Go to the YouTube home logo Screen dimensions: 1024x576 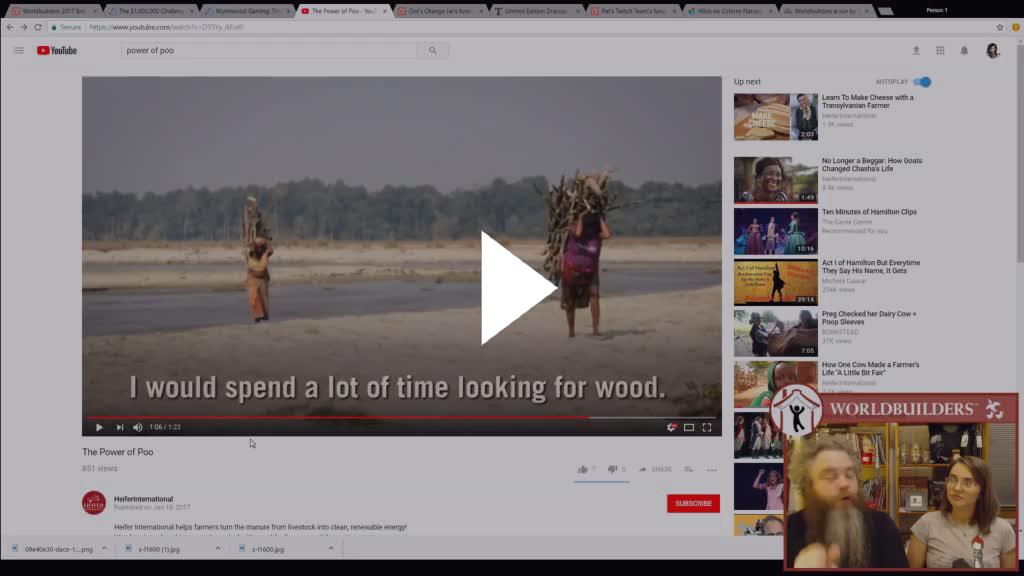click(x=57, y=50)
